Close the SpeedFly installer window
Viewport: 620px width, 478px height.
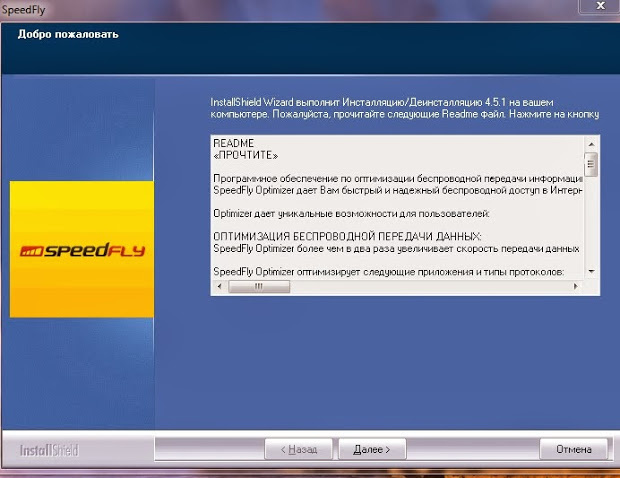[x=600, y=6]
